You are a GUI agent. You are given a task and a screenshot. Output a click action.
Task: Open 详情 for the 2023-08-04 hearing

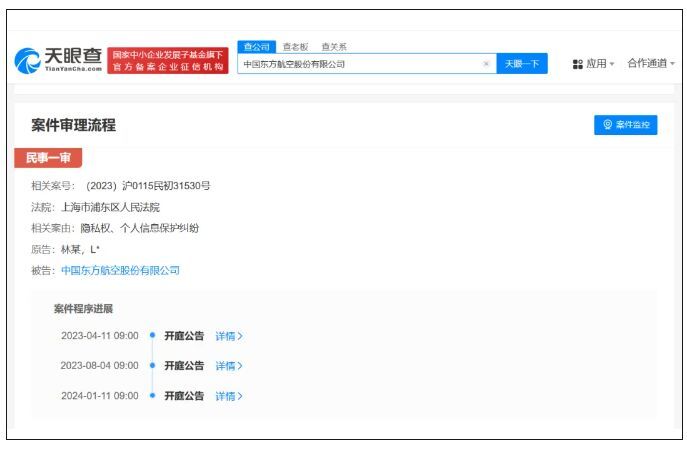point(229,366)
